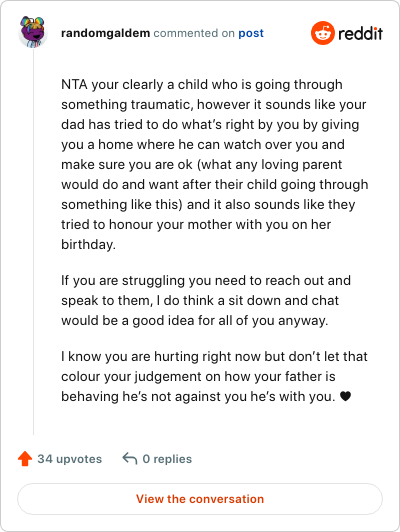Image resolution: width=400 pixels, height=532 pixels.
Task: Click the "reddit" wordmark text
Action: (x=361, y=33)
